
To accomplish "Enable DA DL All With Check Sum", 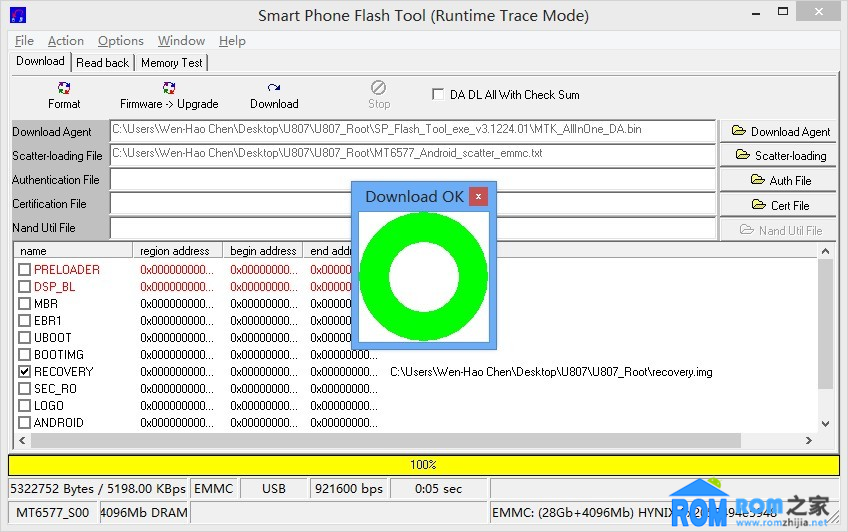I will [x=438, y=95].
